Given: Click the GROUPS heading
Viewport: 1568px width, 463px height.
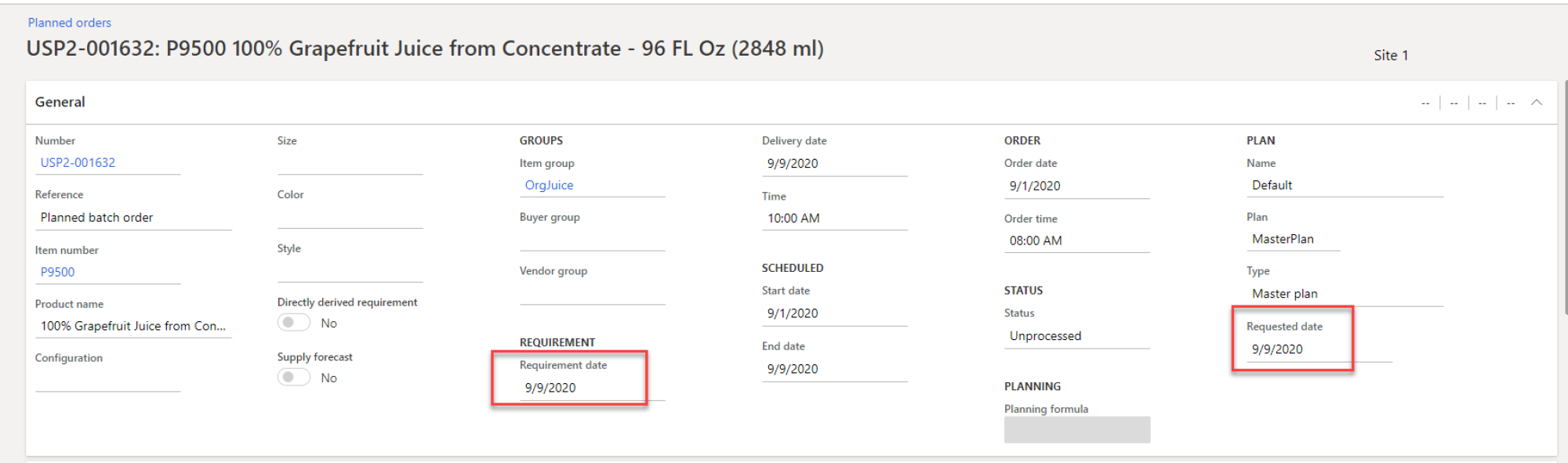Looking at the screenshot, I should point(541,141).
